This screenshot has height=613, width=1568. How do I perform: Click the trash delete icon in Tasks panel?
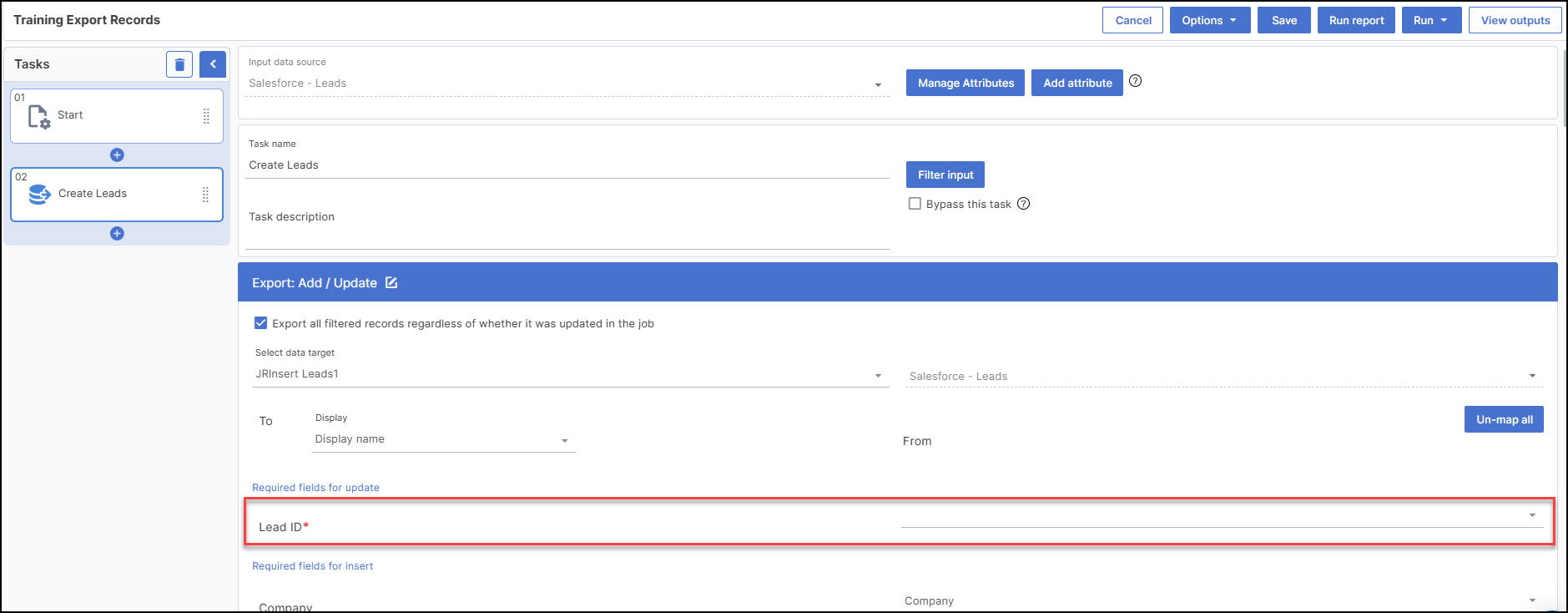click(x=179, y=64)
